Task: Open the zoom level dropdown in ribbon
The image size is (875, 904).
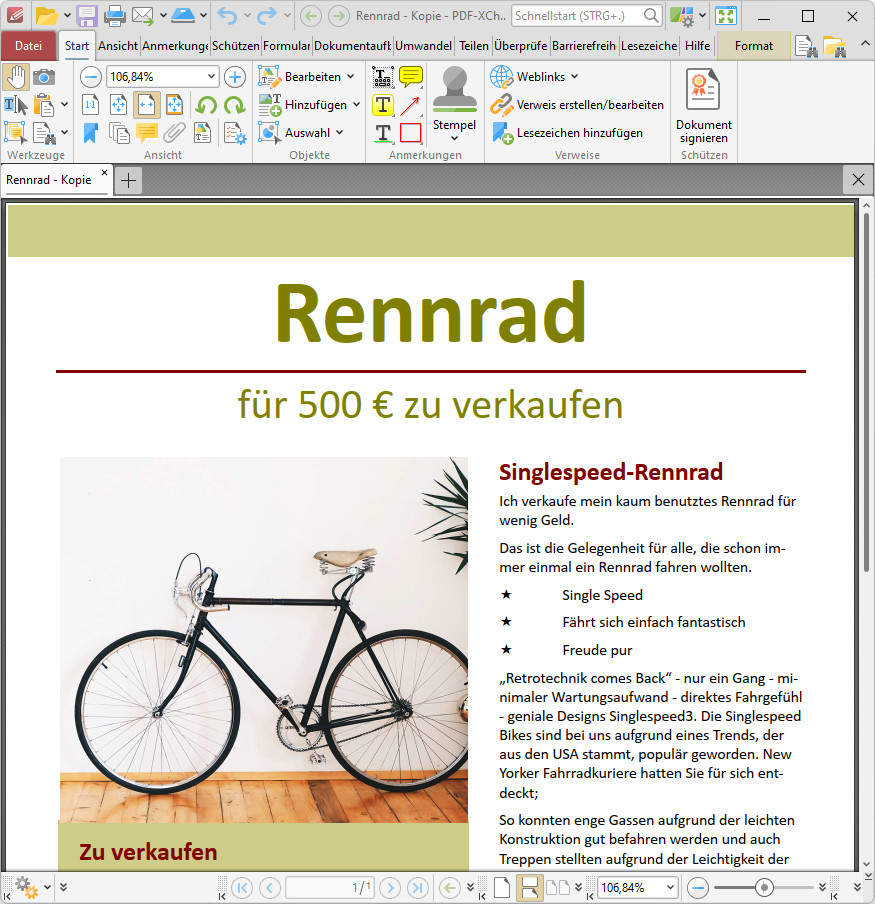Action: pos(211,77)
